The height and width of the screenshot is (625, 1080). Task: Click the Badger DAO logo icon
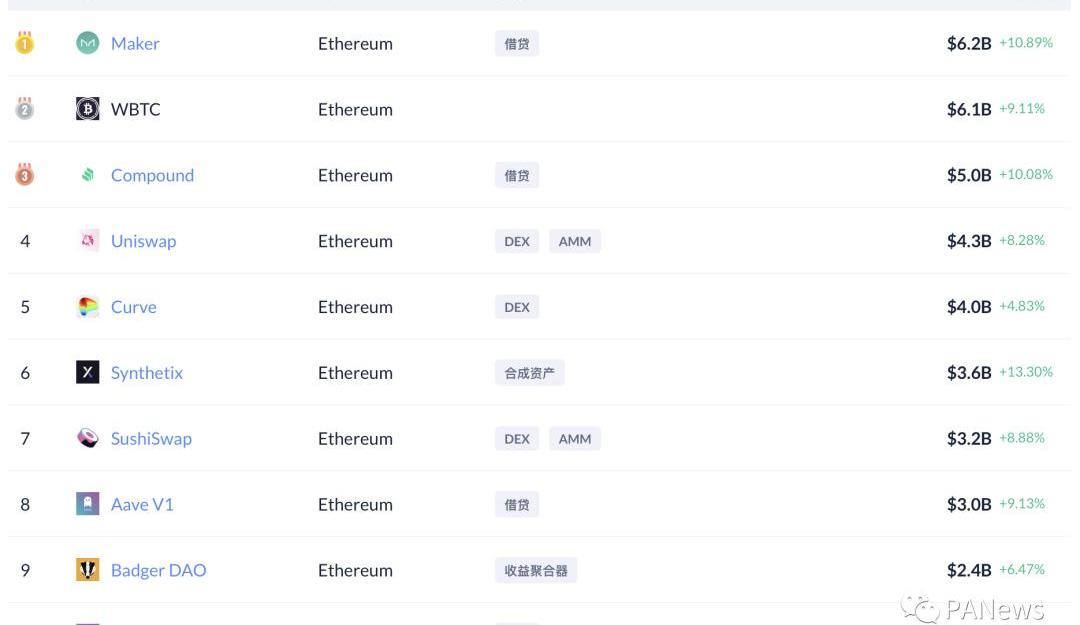pos(87,570)
